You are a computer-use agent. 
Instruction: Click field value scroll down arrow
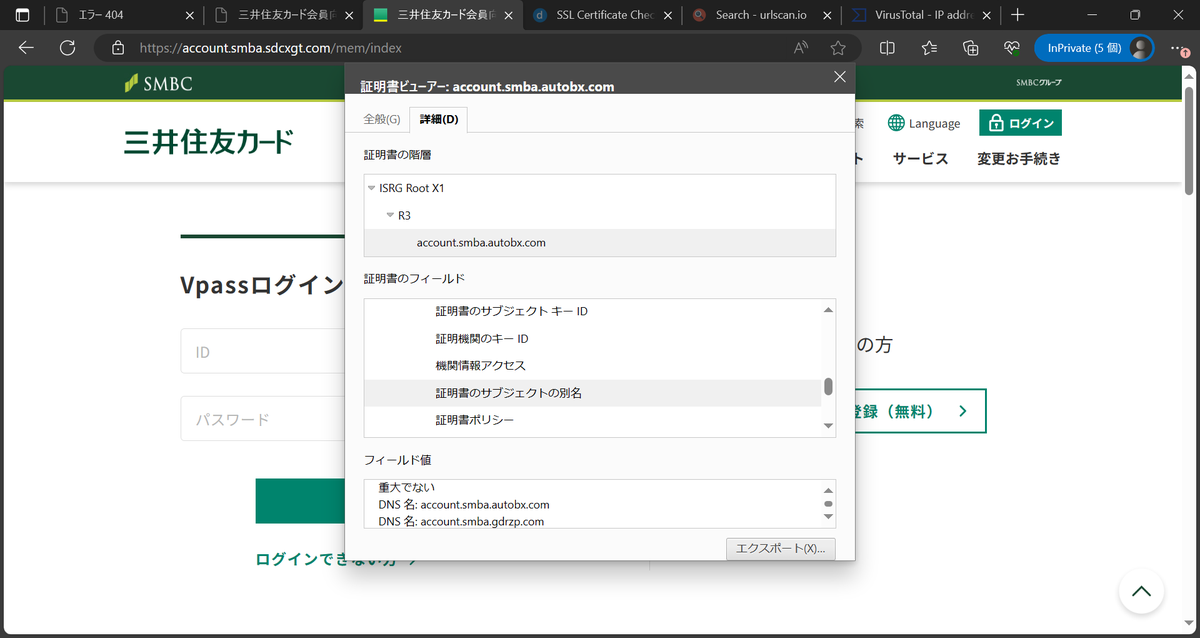(828, 518)
